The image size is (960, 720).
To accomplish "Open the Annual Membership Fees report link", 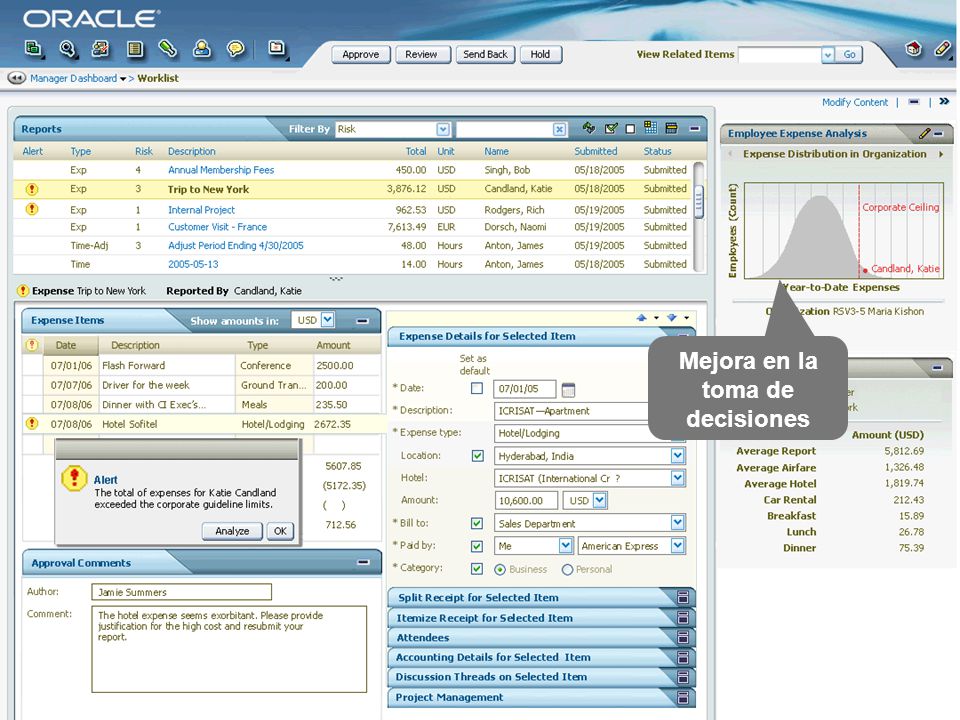I will pos(221,170).
